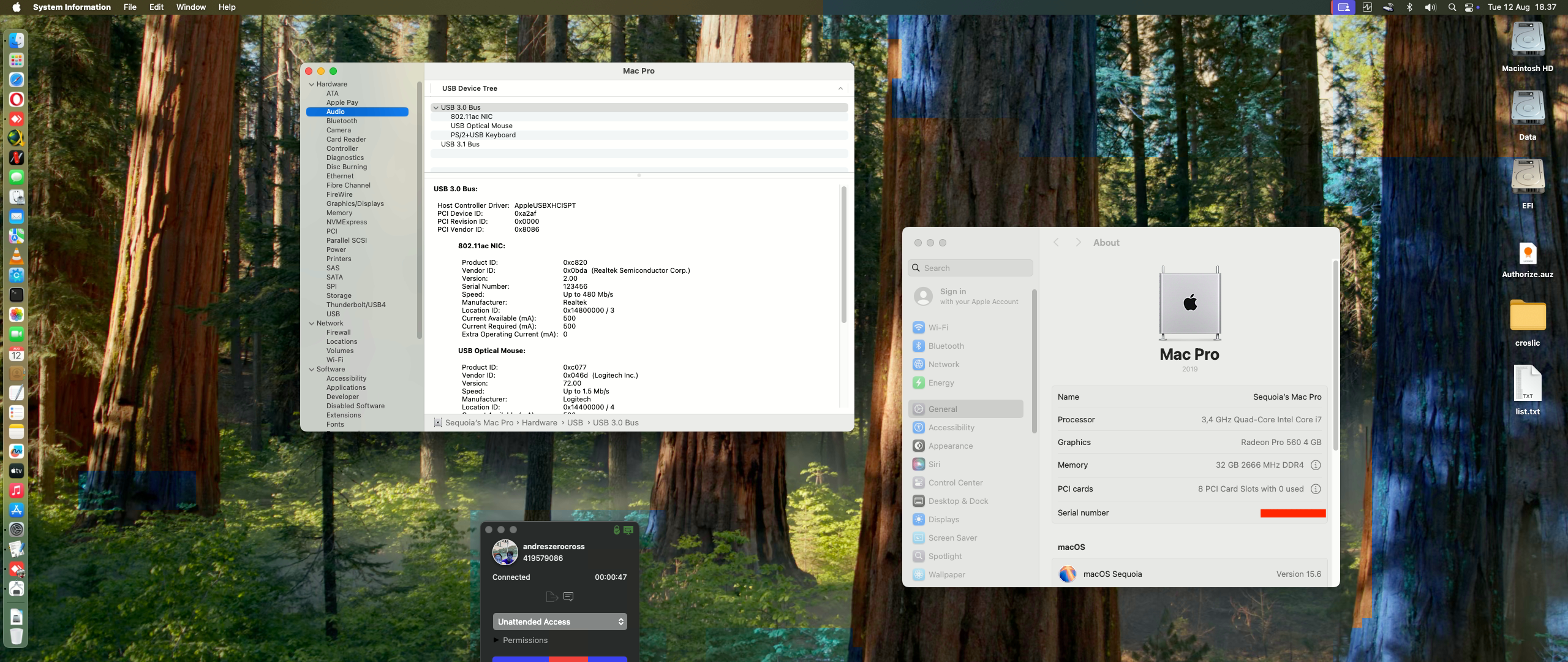Click the menu bar clock showing Tue 12 Aug
Screen dimensions: 1568x662
pyautogui.click(x=1522, y=7)
